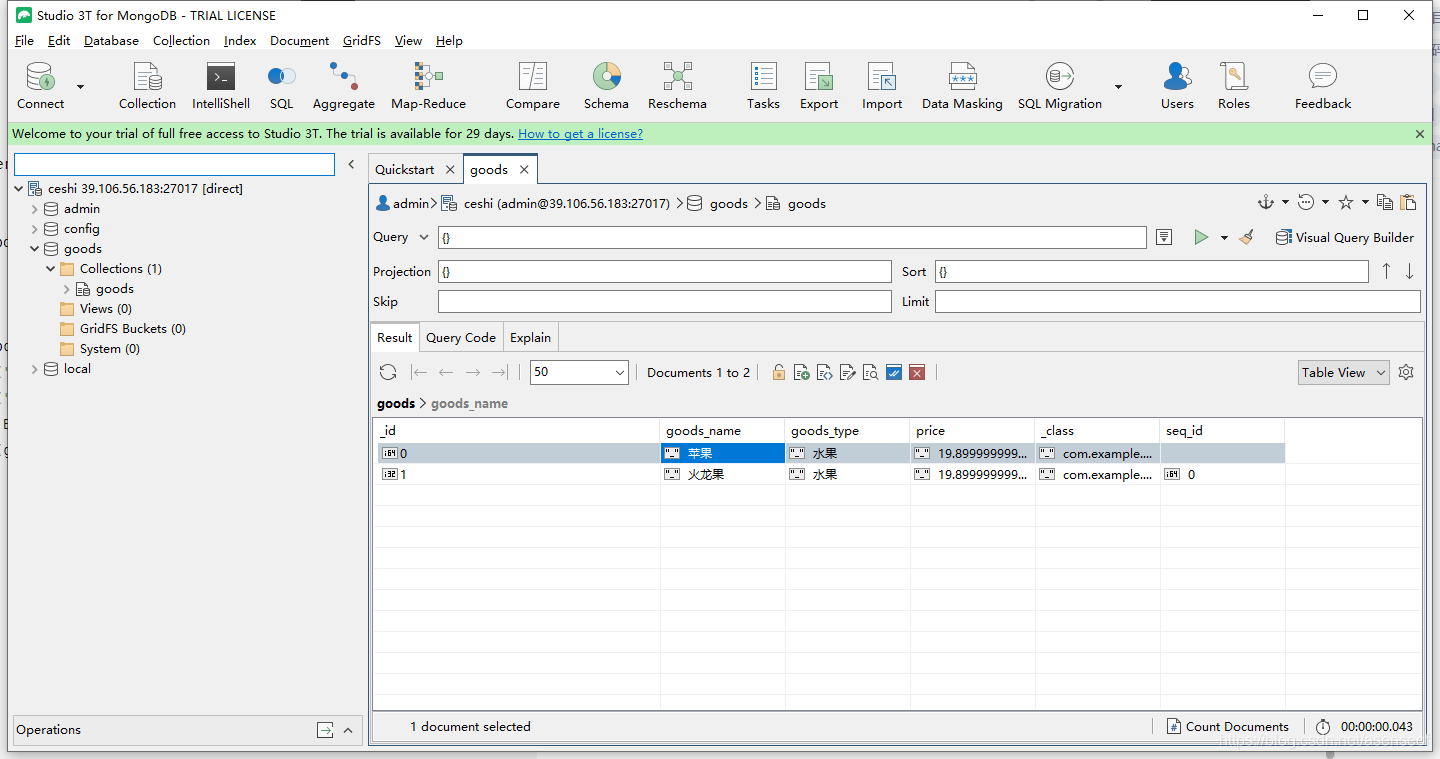This screenshot has width=1440, height=759.
Task: Open document search with the magnifier icon
Action: [871, 372]
